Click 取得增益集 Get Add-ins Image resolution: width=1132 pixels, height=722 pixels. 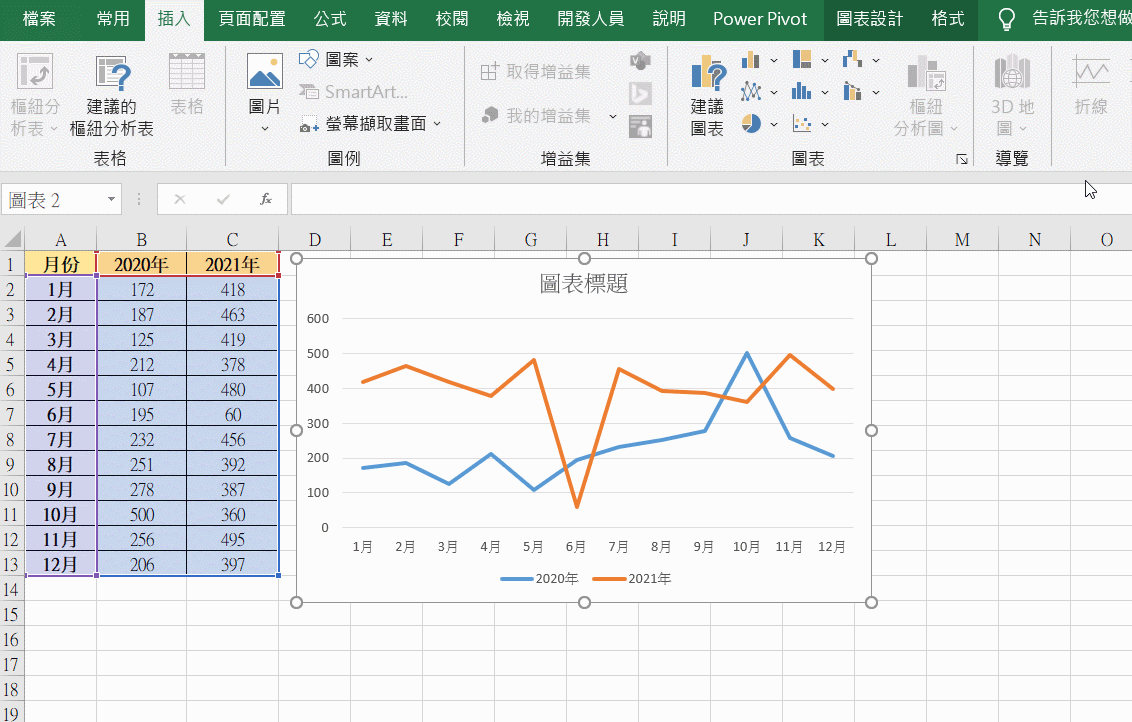(x=536, y=71)
